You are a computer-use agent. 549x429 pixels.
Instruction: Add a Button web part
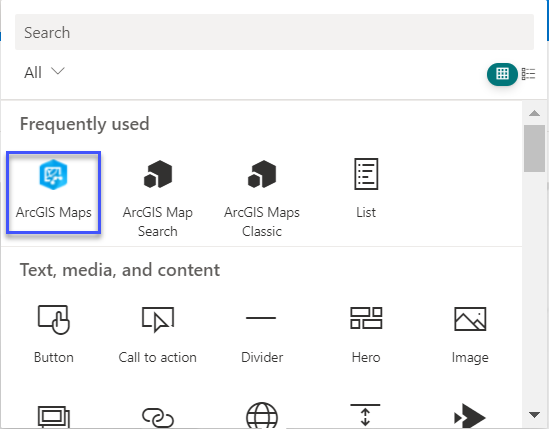pyautogui.click(x=54, y=335)
